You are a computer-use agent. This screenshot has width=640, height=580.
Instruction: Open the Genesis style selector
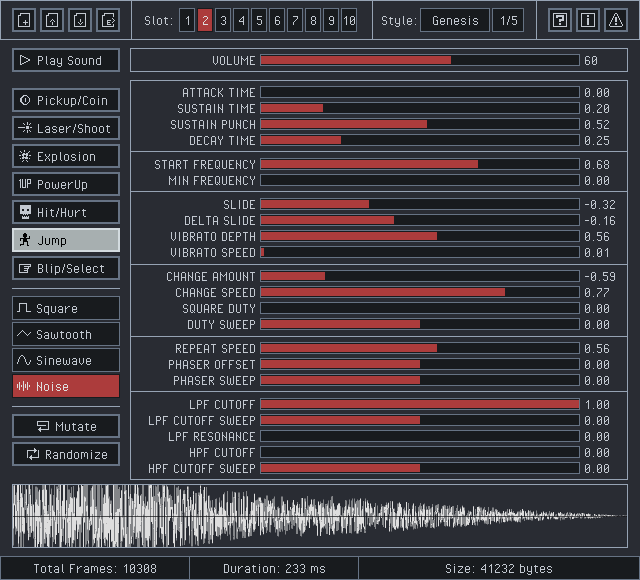455,20
